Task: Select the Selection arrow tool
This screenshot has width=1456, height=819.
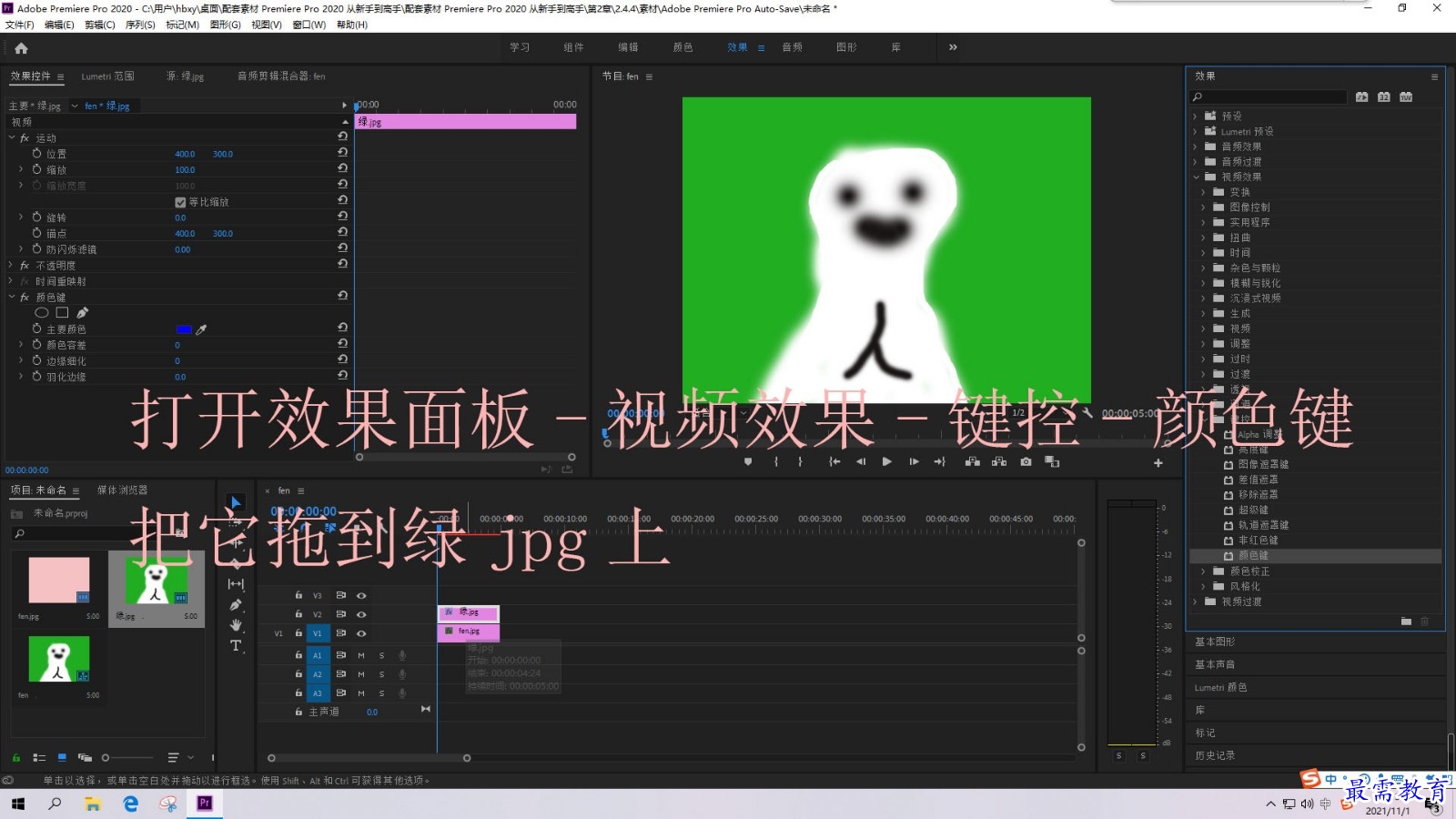Action: pos(236,502)
